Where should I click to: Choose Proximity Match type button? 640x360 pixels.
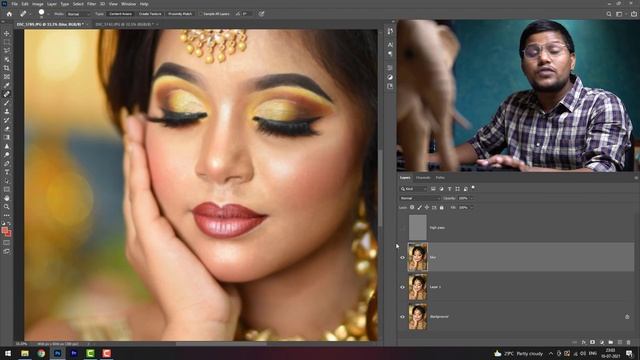click(x=180, y=14)
